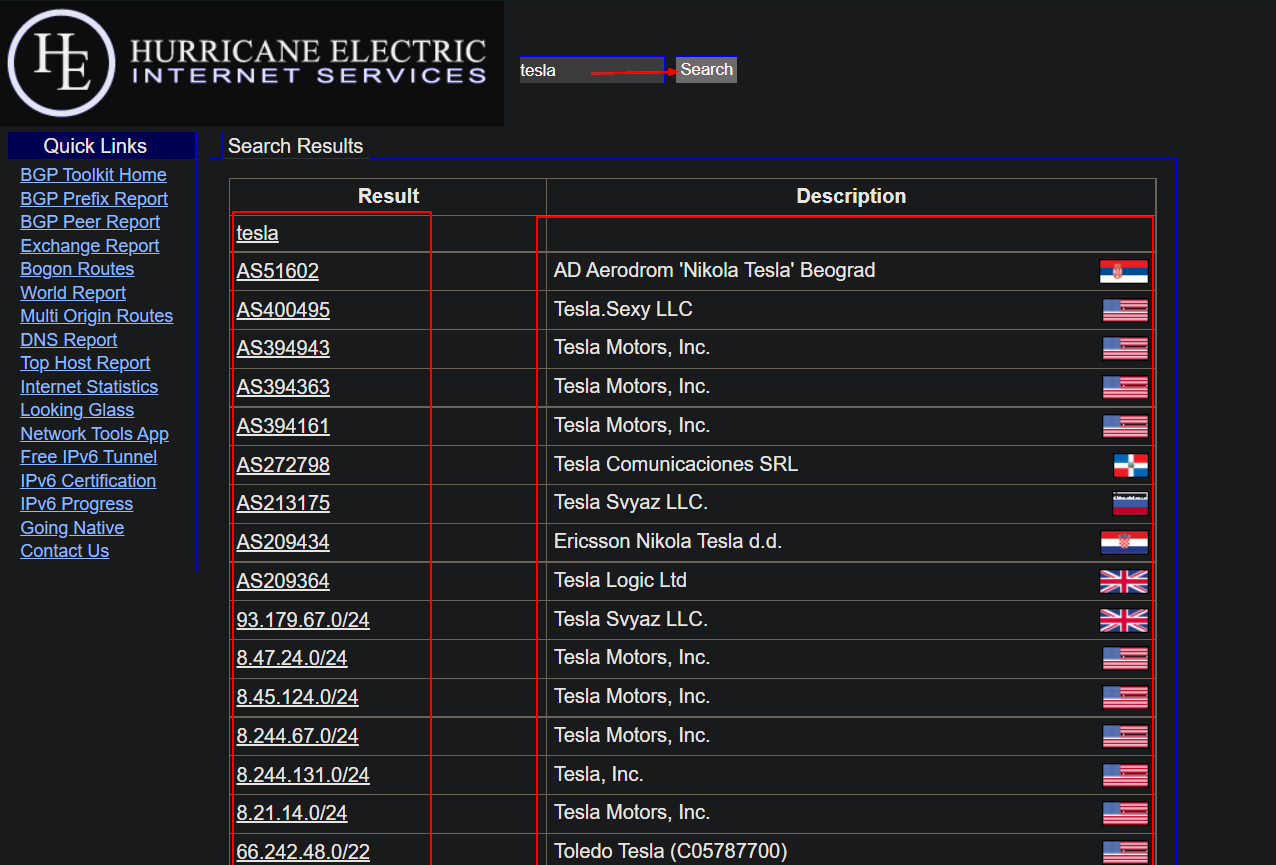Go to the BGP Prefix Report
This screenshot has height=865, width=1276.
point(94,199)
